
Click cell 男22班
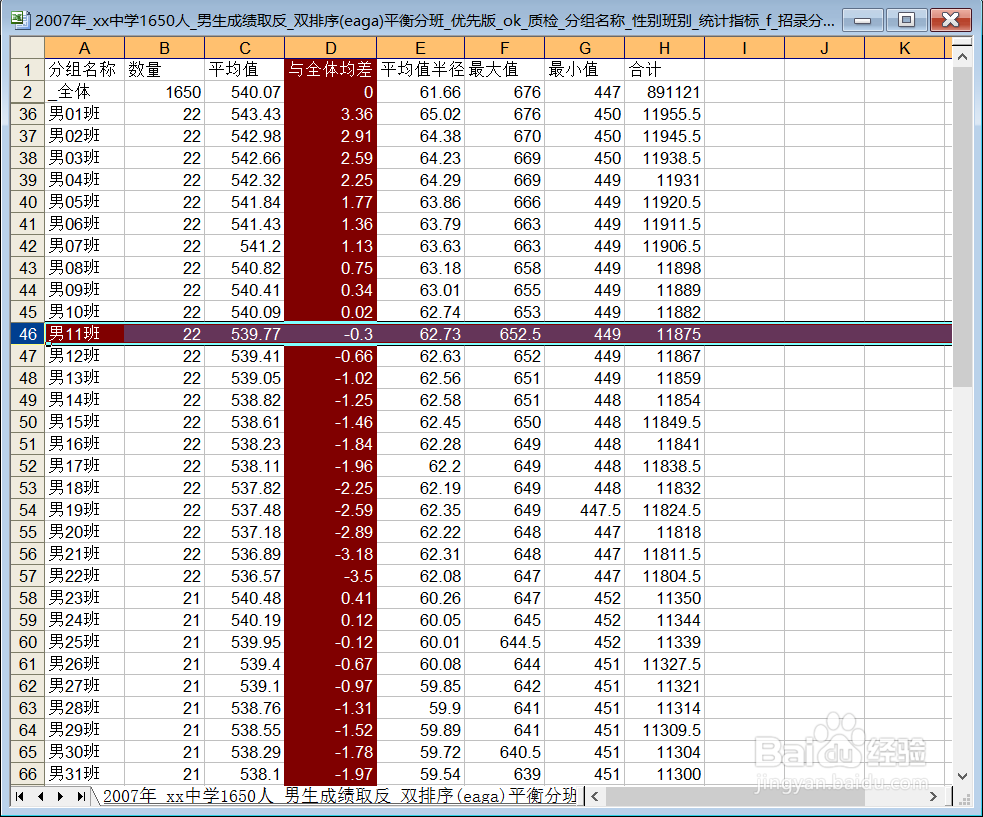pos(84,576)
